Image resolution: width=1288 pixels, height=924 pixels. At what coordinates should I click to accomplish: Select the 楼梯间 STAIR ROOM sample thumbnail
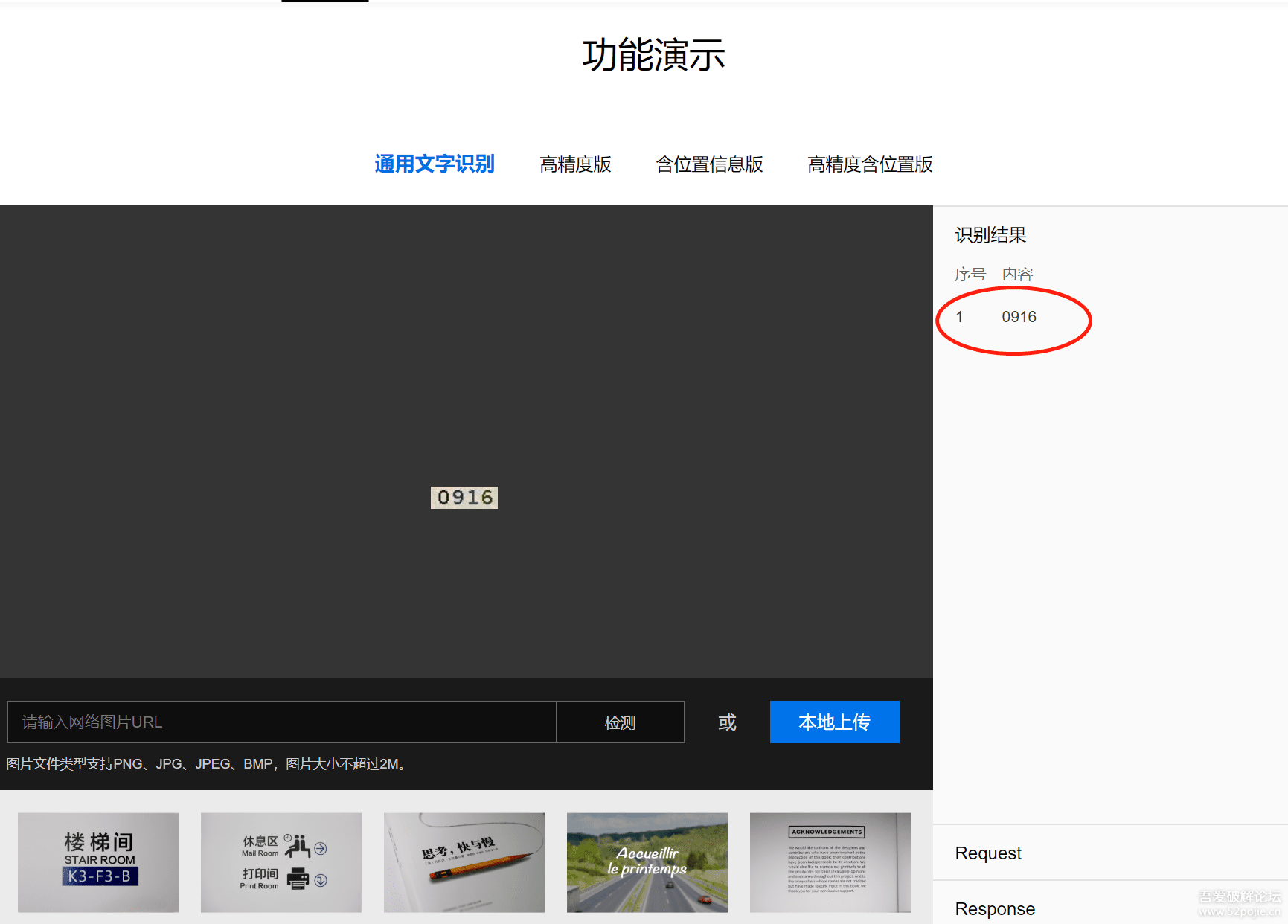[98, 862]
